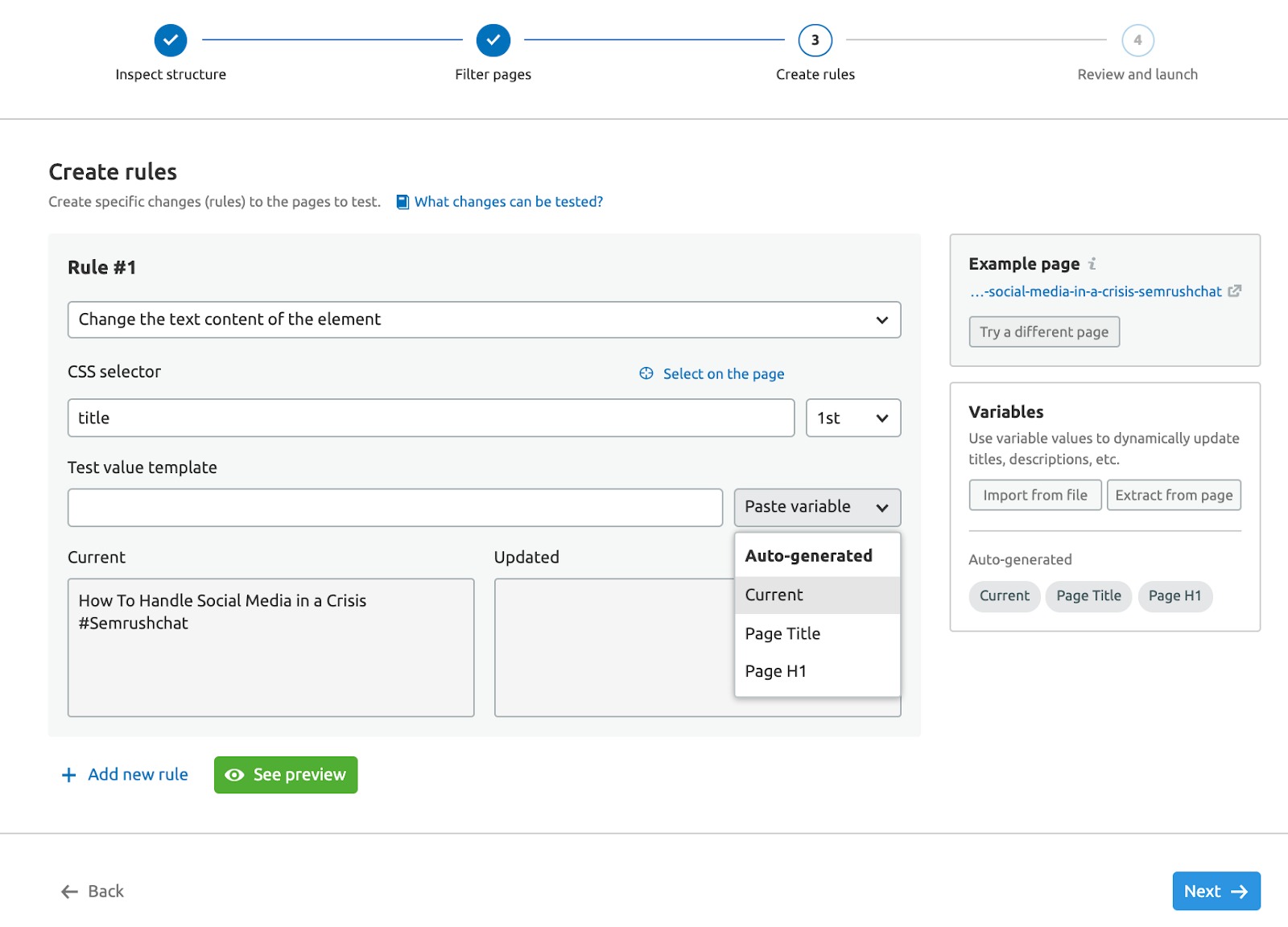Go Back to previous step
The height and width of the screenshot is (927, 1288).
(x=93, y=892)
